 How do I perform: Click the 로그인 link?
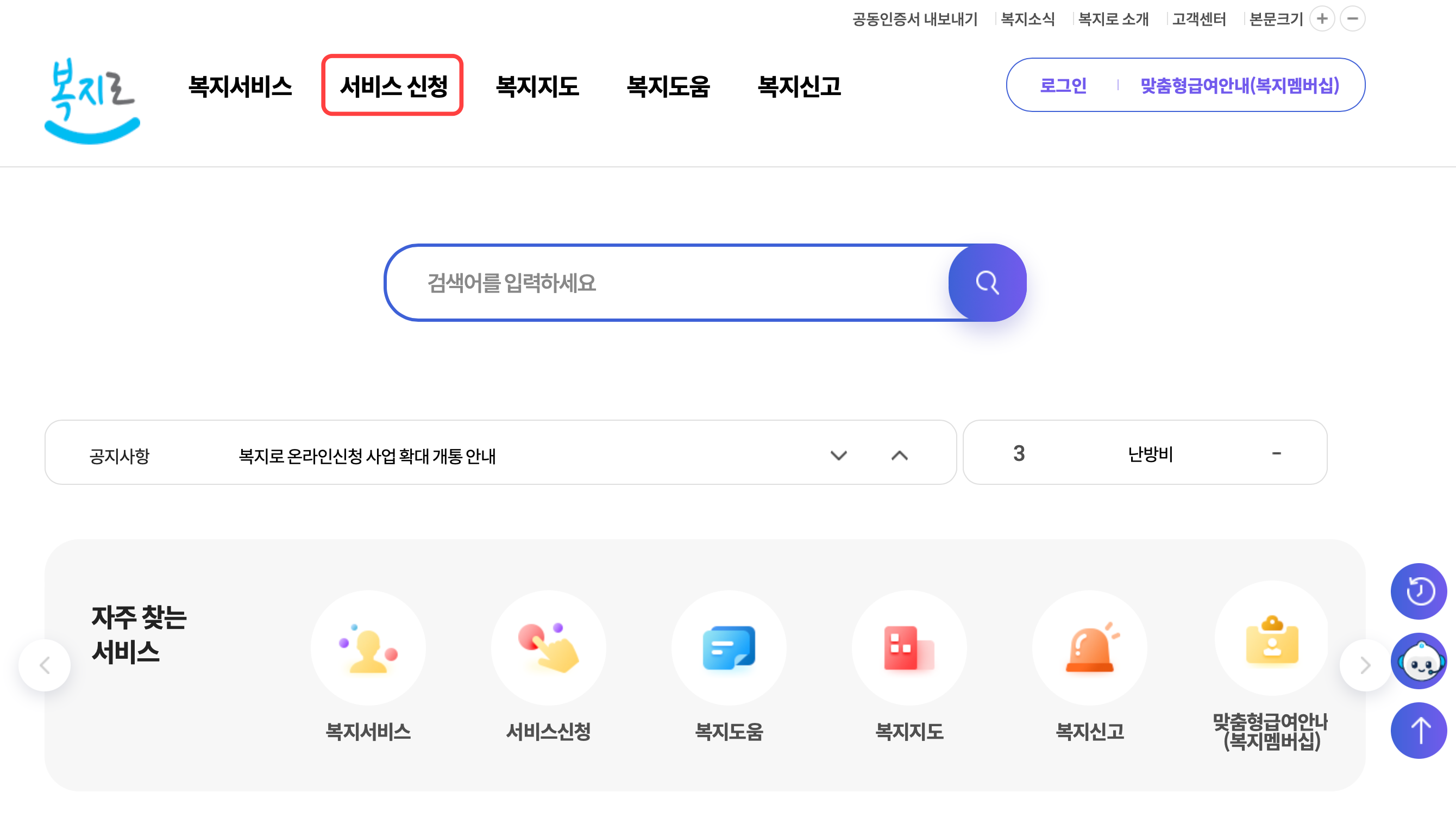click(x=1063, y=85)
